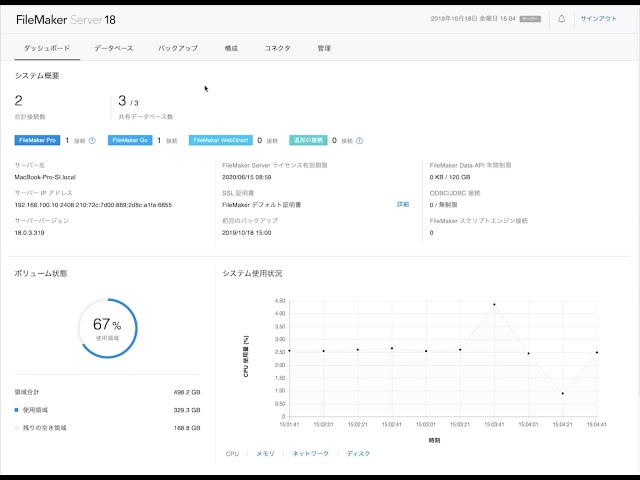Viewport: 640px width, 480px height.
Task: Show the ネットワーク usage chart
Action: pos(311,453)
